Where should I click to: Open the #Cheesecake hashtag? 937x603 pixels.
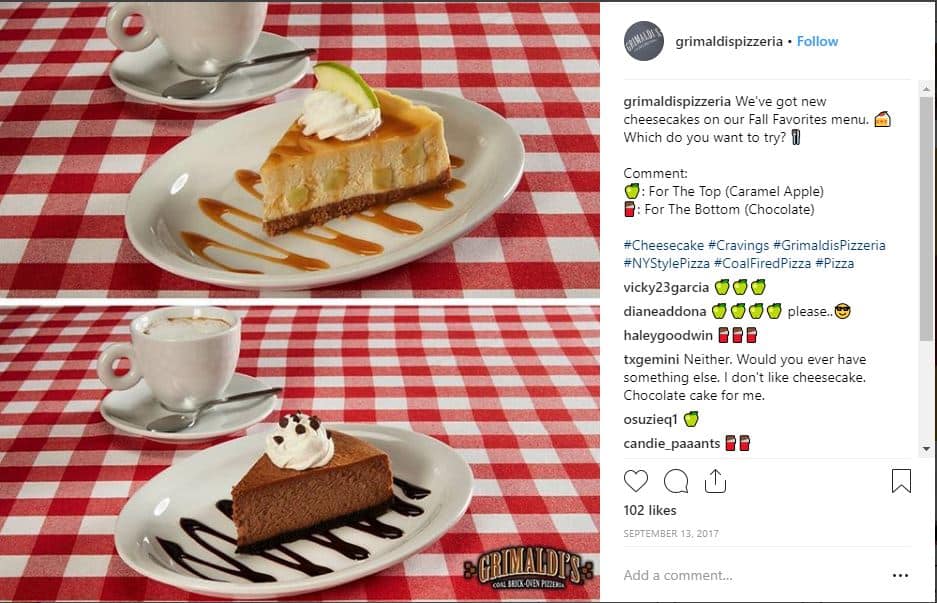coord(663,245)
